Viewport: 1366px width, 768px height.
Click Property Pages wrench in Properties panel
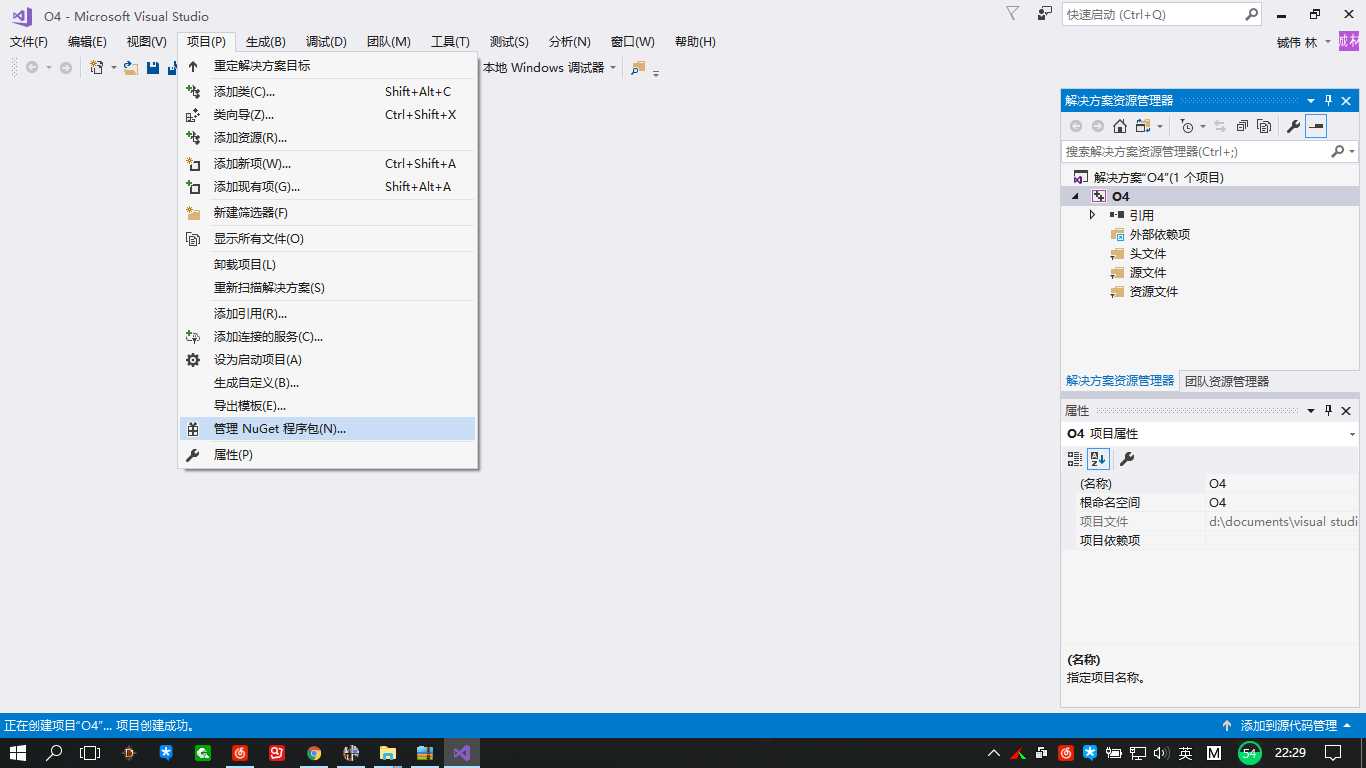coord(1127,459)
